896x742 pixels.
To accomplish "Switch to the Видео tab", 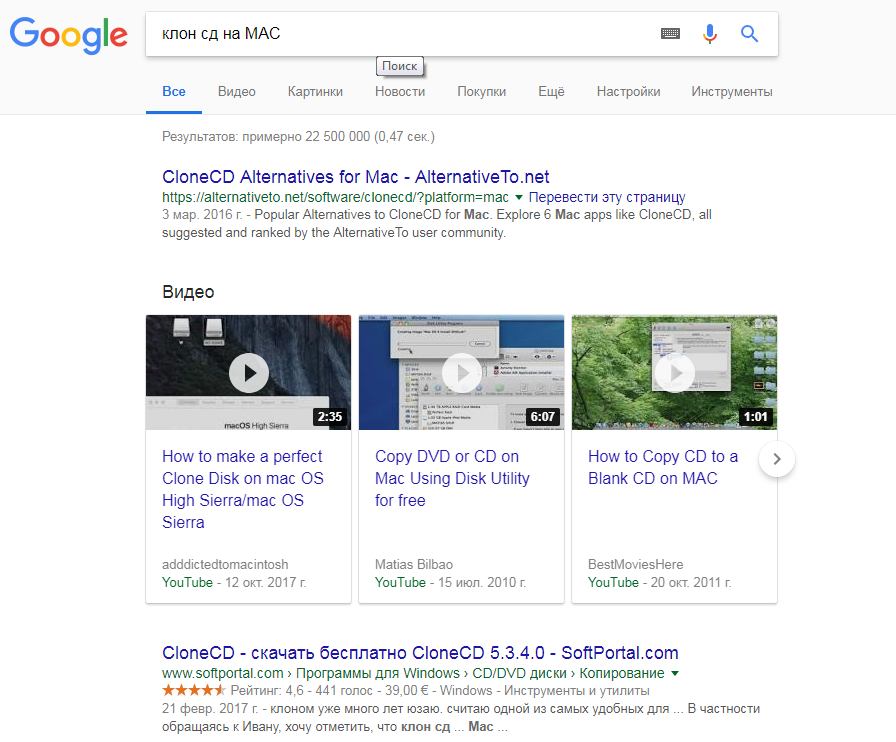I will [x=237, y=91].
